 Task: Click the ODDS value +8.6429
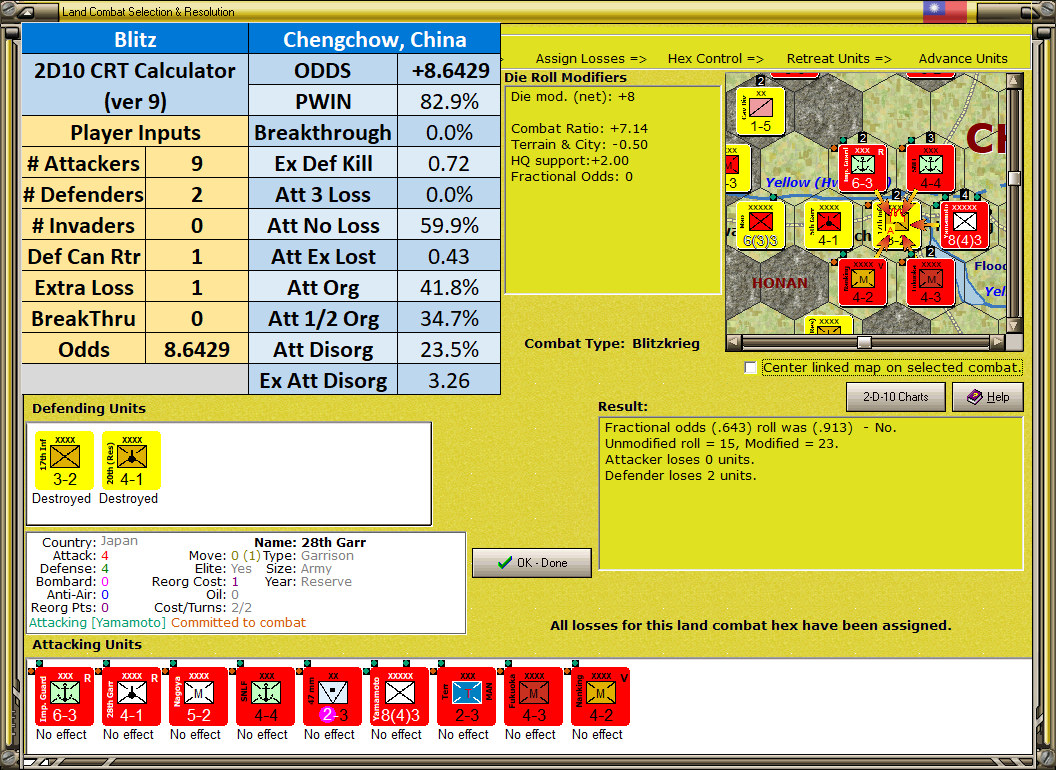pos(449,71)
